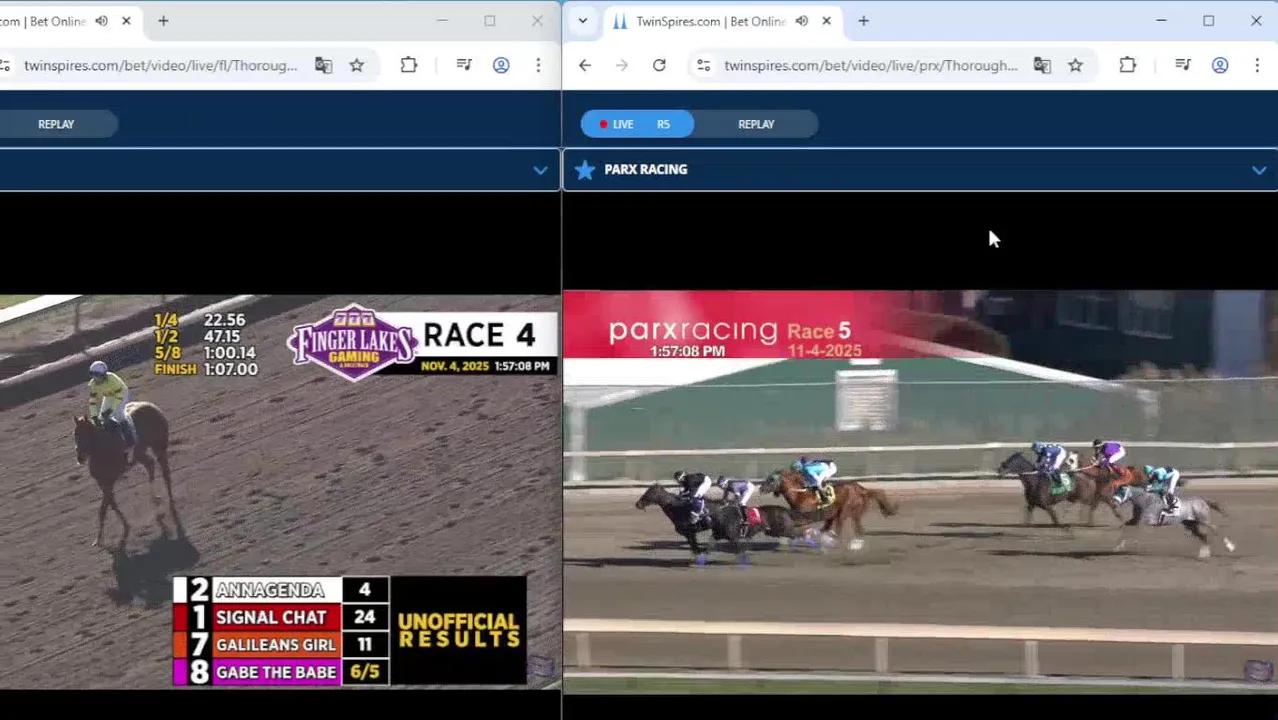Reload the Parx racing page
The width and height of the screenshot is (1278, 720).
659,65
